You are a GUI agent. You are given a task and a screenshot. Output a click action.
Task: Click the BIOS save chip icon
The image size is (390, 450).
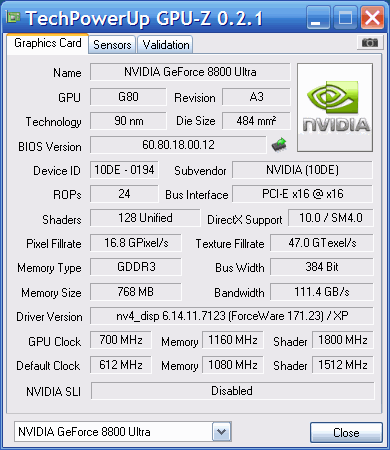point(279,145)
